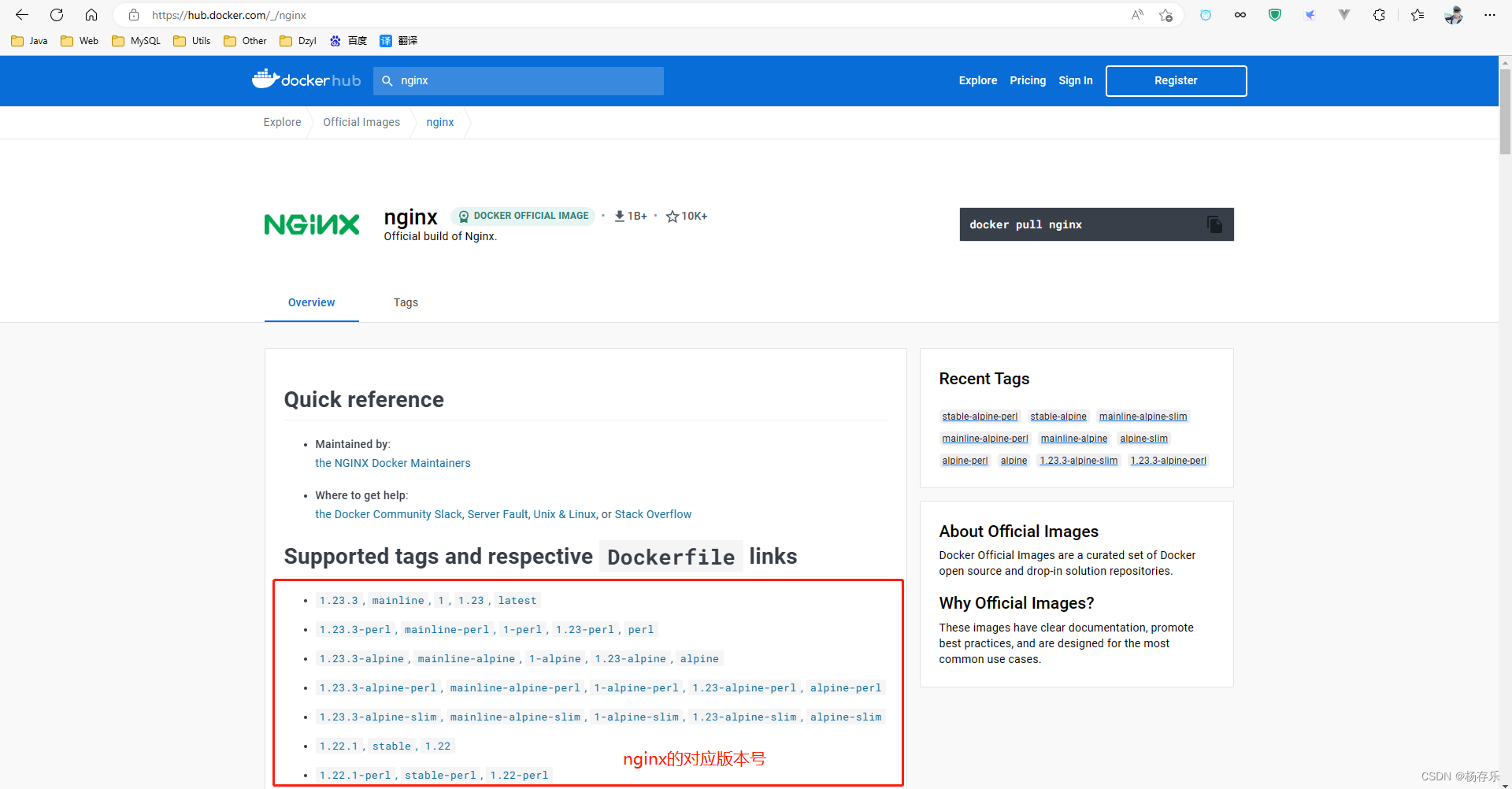Image resolution: width=1512 pixels, height=789 pixels.
Task: Open the 翻译 bookmark
Action: 398,41
